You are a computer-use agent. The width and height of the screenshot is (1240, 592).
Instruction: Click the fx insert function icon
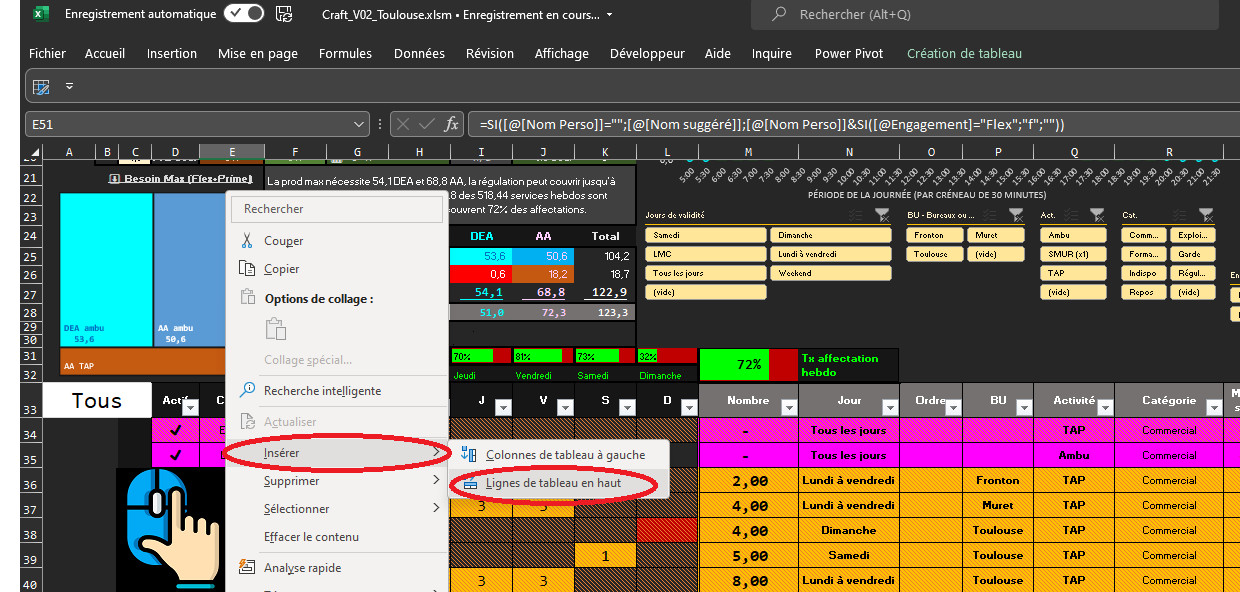[x=452, y=124]
